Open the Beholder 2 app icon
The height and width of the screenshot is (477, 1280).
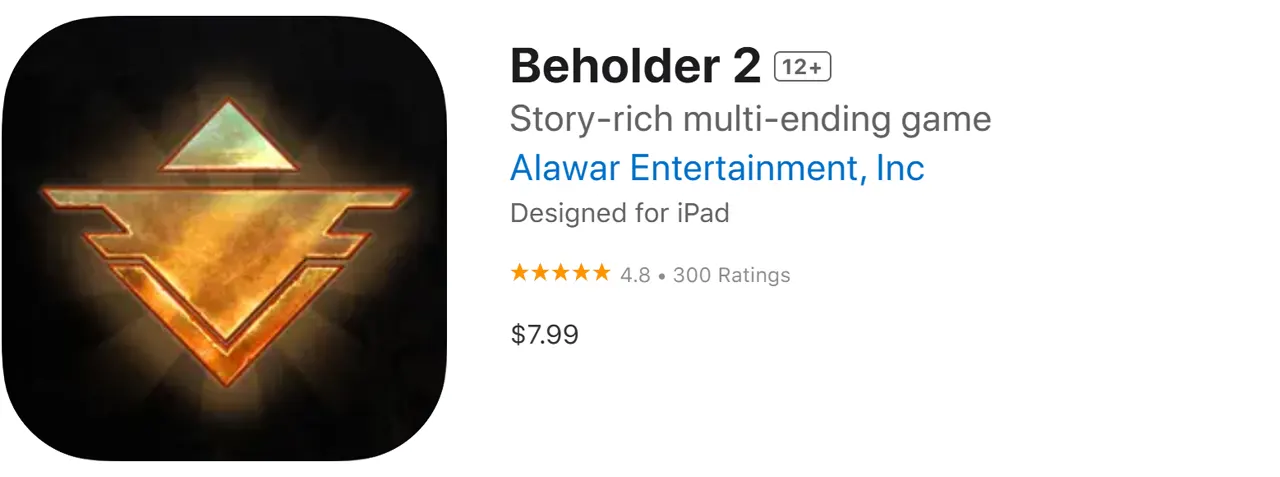pyautogui.click(x=224, y=238)
